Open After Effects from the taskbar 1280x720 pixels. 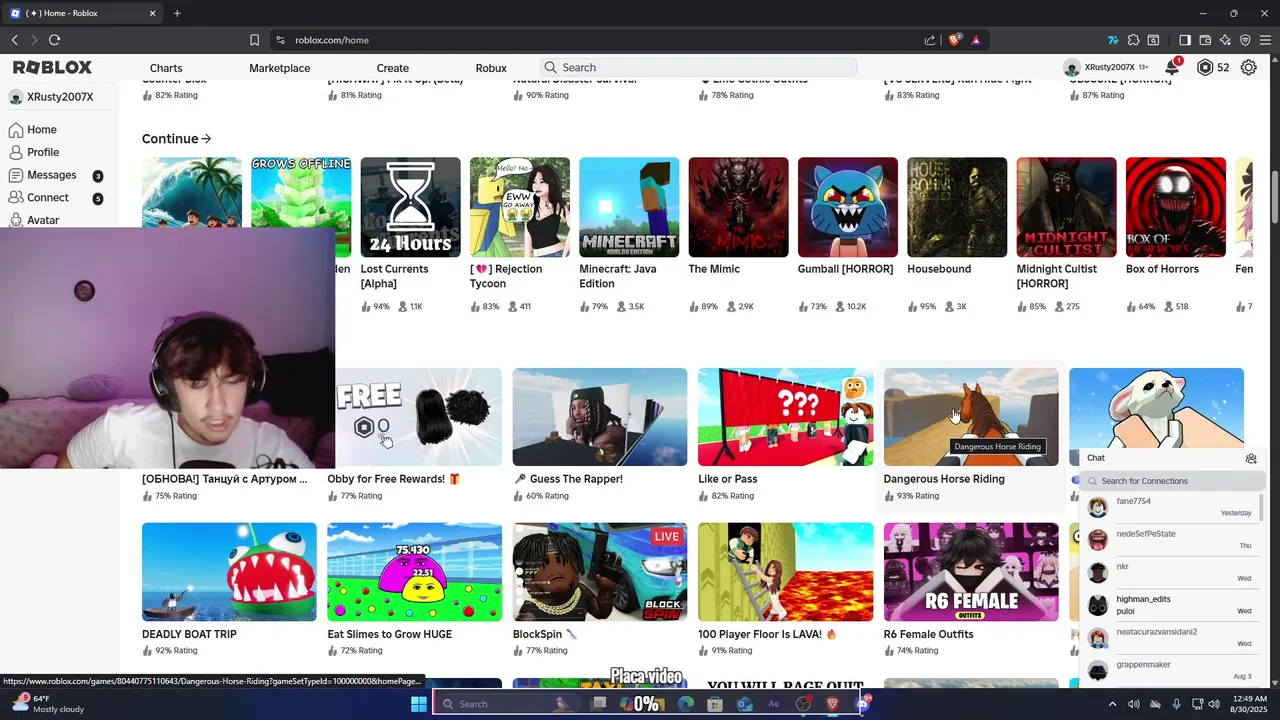773,704
